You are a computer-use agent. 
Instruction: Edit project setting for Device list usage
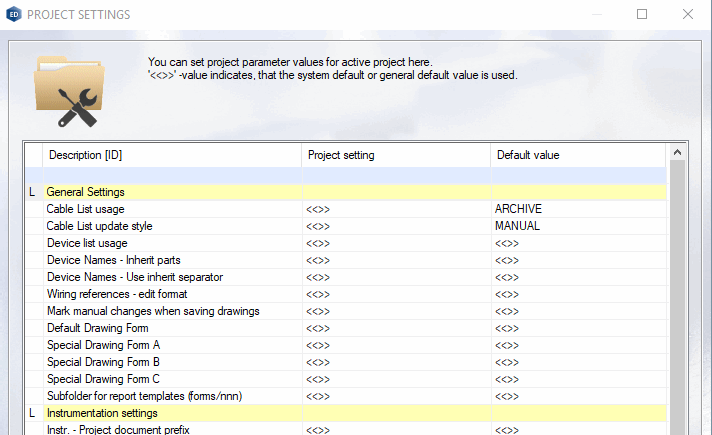[x=395, y=243]
